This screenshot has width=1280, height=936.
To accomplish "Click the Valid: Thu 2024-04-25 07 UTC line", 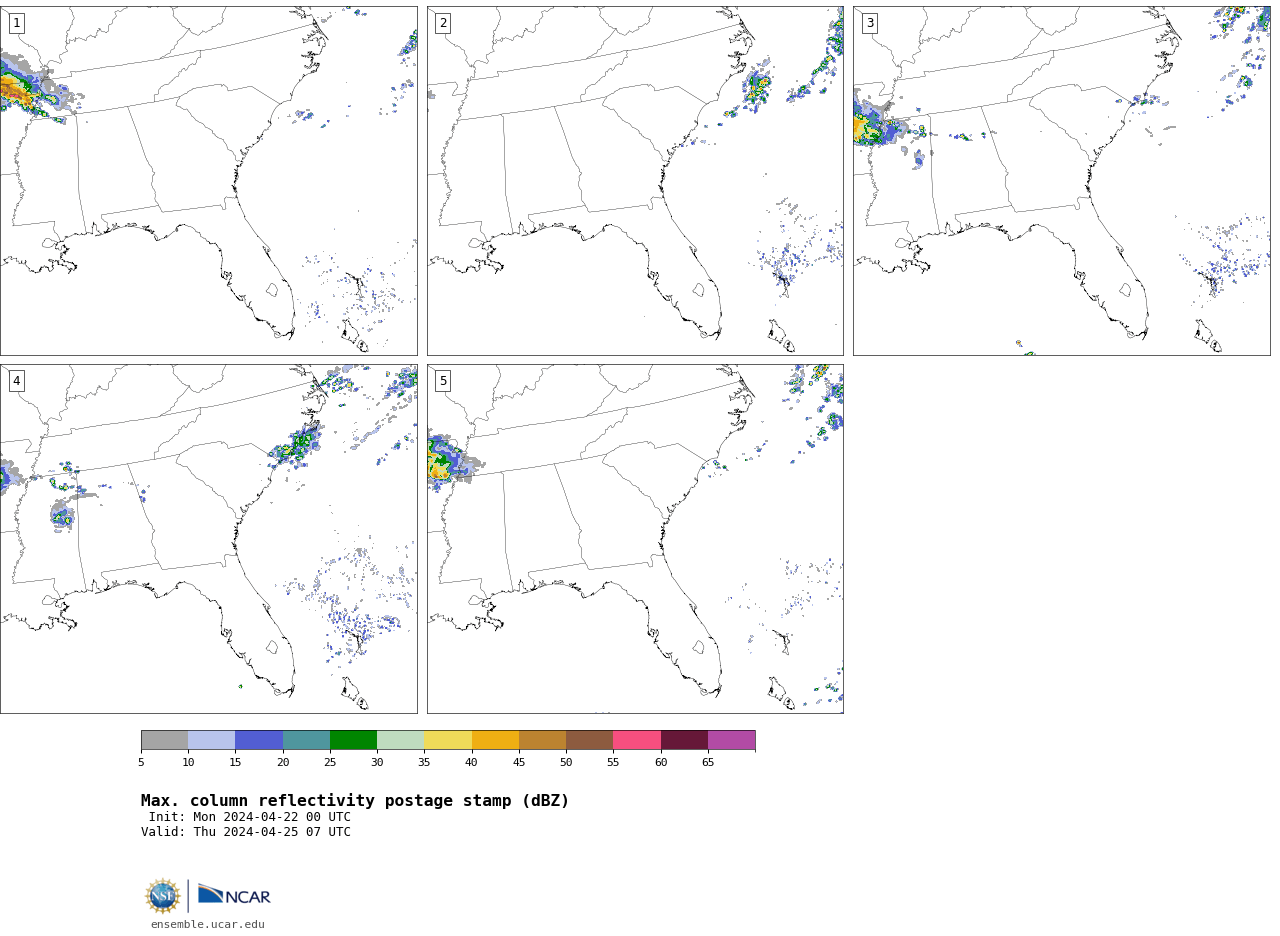I will [246, 832].
